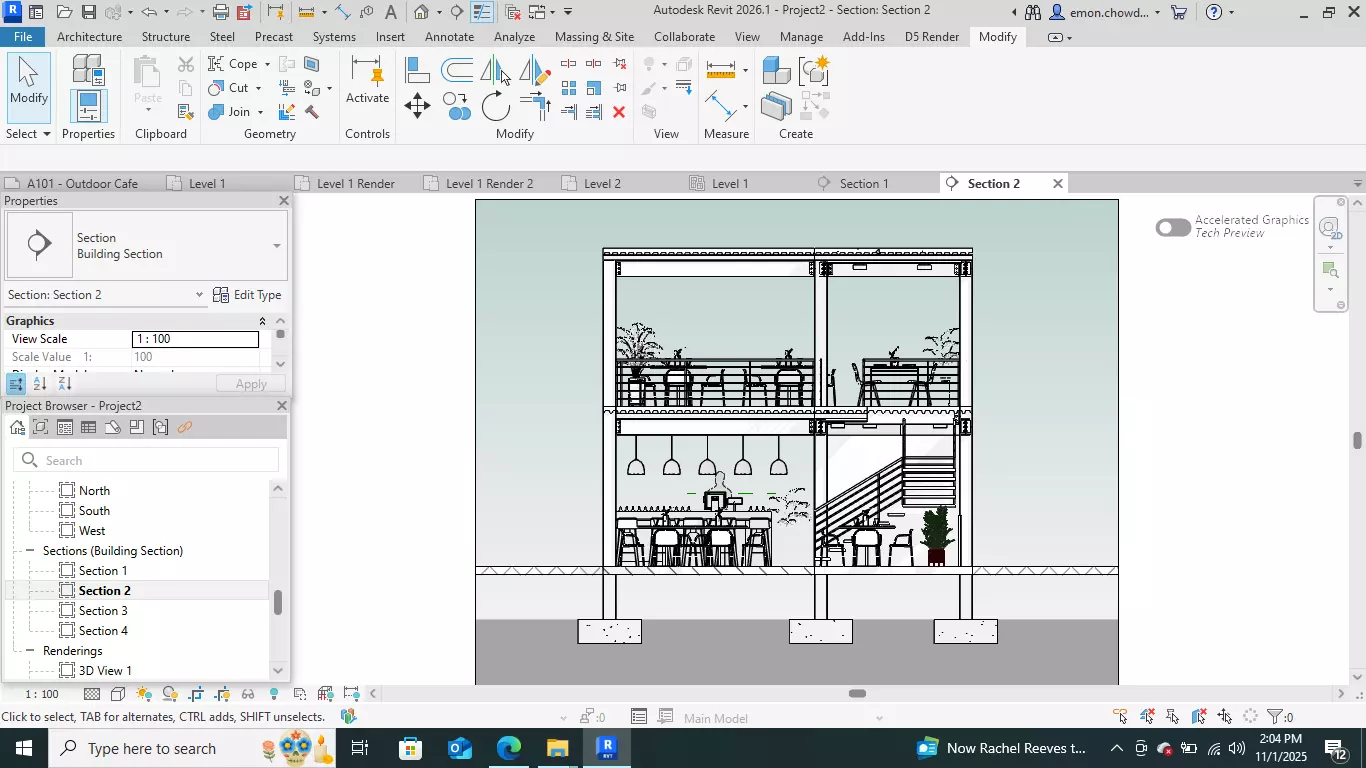1366x768 pixels.
Task: Choose the Offset tool
Action: click(457, 70)
